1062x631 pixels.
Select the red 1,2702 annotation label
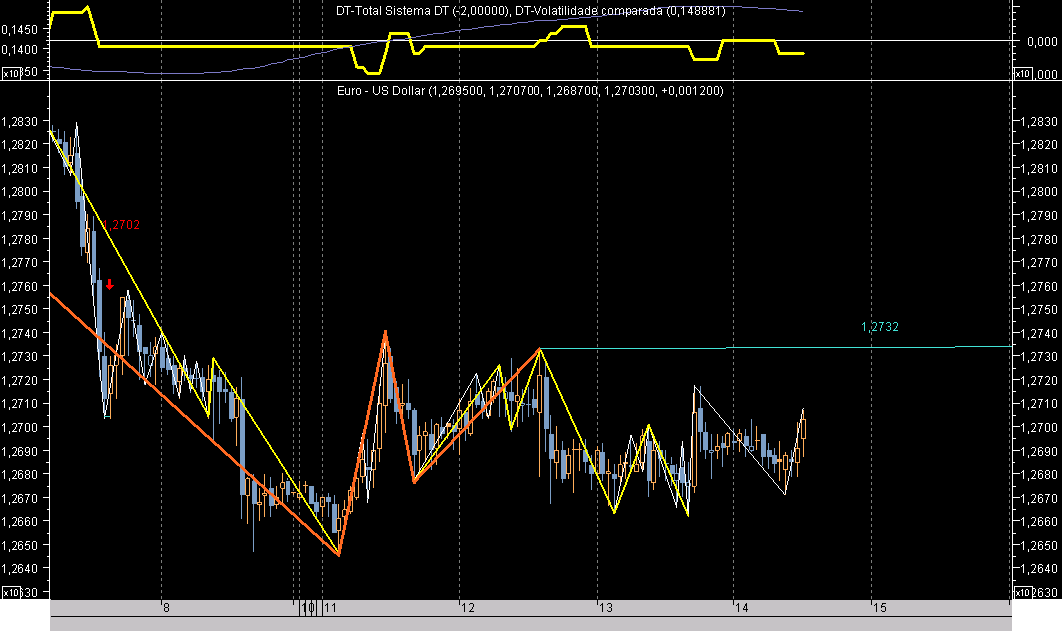pyautogui.click(x=122, y=224)
